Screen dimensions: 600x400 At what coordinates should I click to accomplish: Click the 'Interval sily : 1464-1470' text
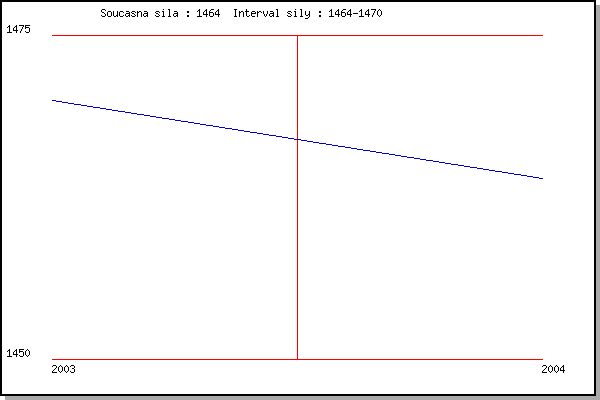308,13
